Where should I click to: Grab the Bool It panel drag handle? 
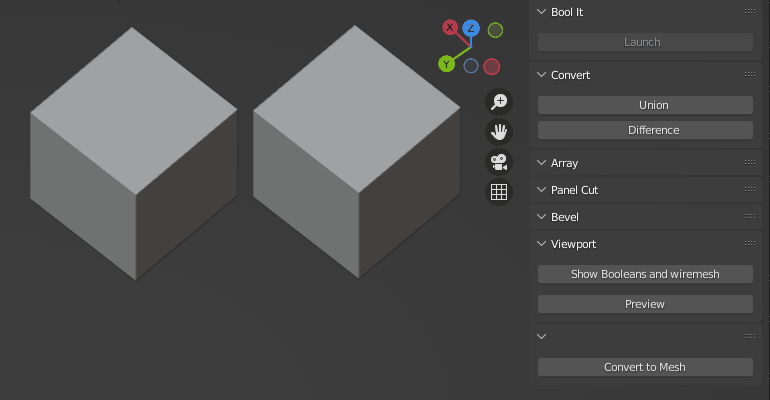[x=750, y=11]
